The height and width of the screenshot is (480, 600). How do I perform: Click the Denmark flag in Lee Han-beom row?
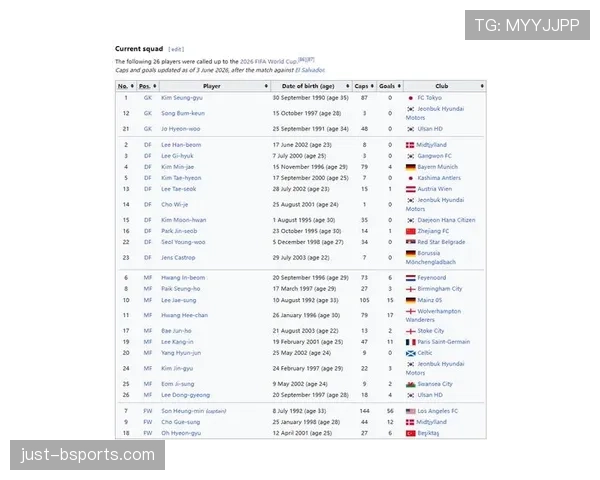point(410,145)
